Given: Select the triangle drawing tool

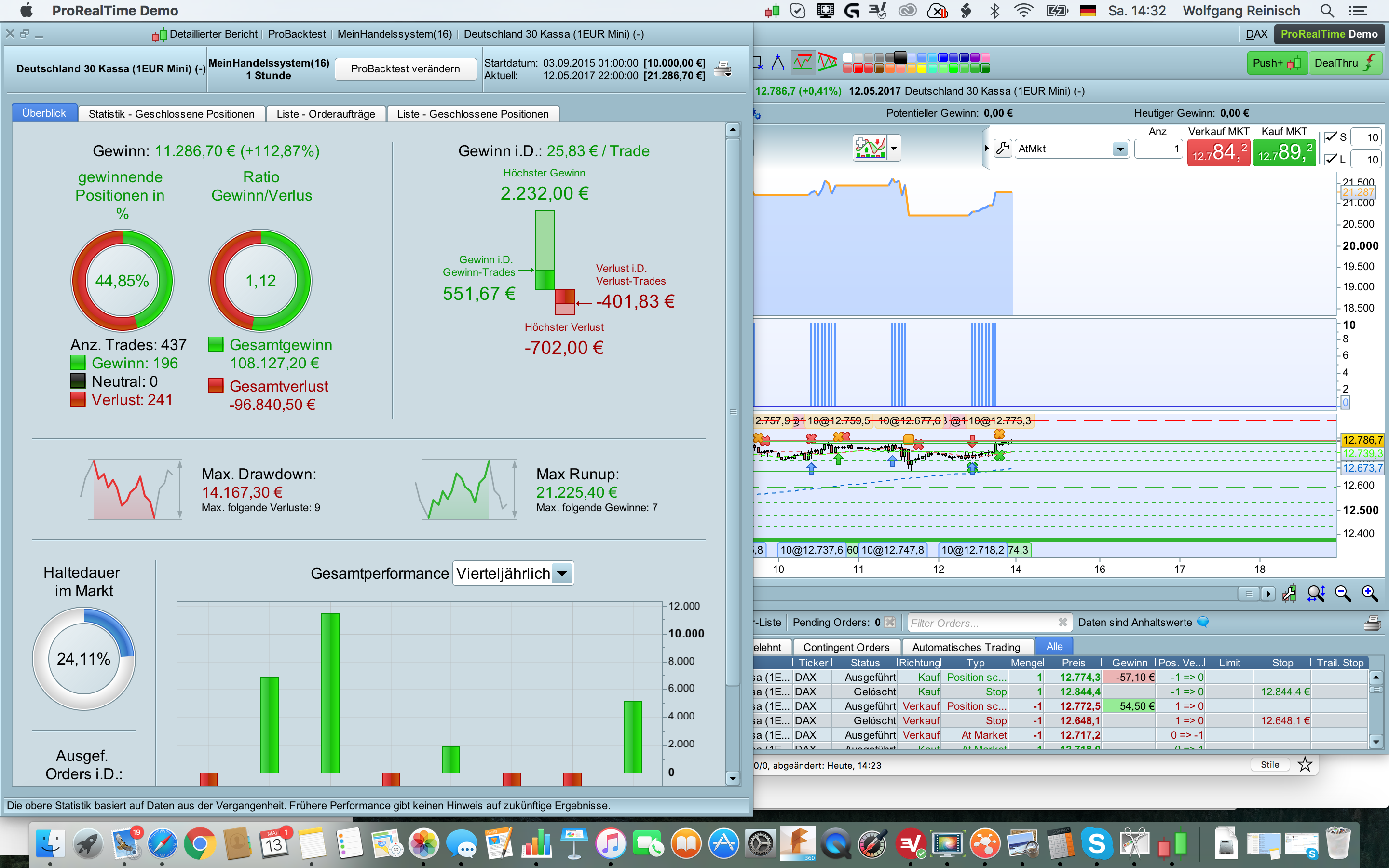Looking at the screenshot, I should pos(778,62).
